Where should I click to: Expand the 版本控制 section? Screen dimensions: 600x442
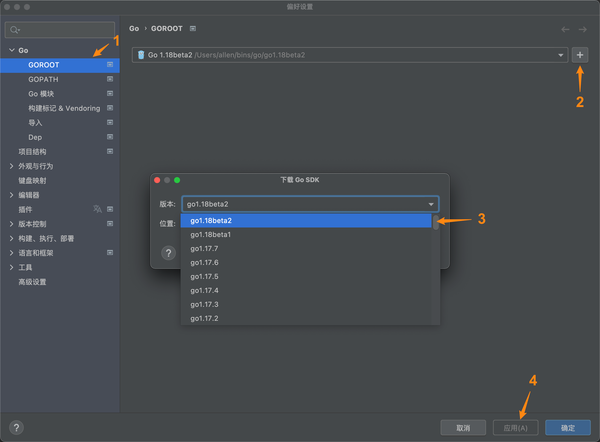11,224
